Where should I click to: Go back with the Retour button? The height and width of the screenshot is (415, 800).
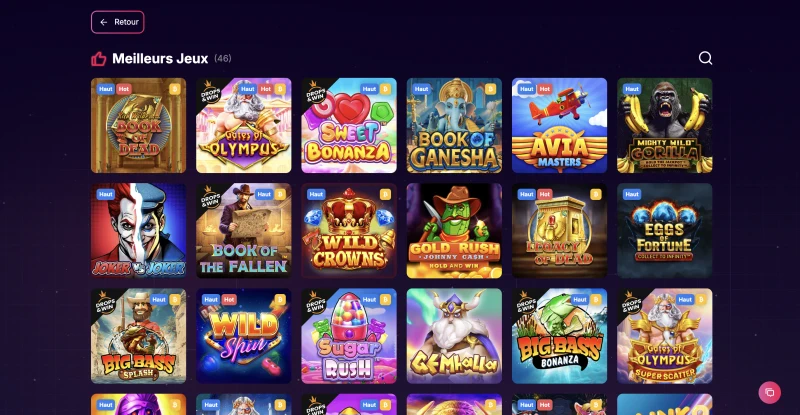(x=118, y=22)
